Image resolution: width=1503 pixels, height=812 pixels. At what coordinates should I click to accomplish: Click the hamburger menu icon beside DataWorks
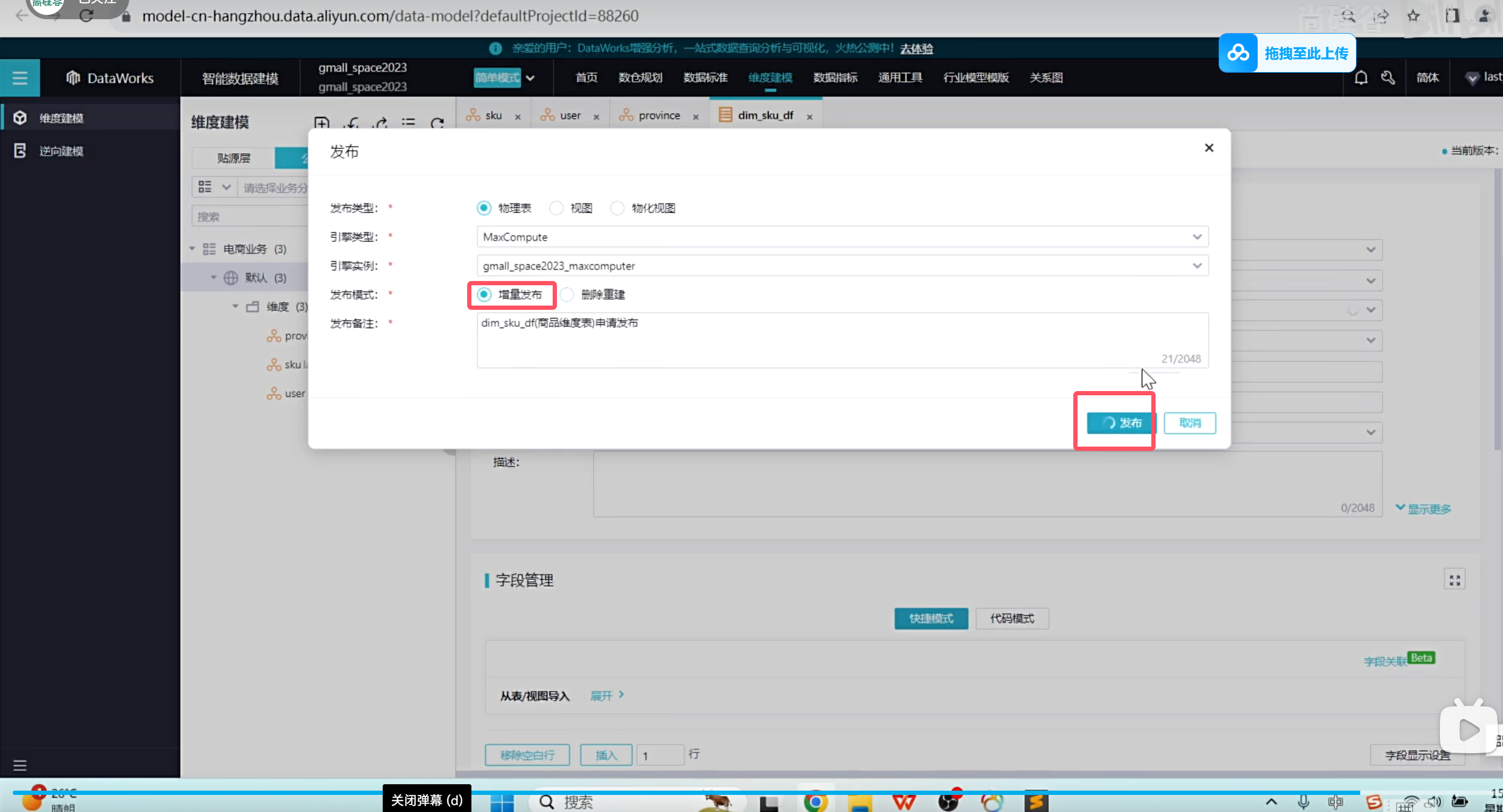pyautogui.click(x=20, y=77)
